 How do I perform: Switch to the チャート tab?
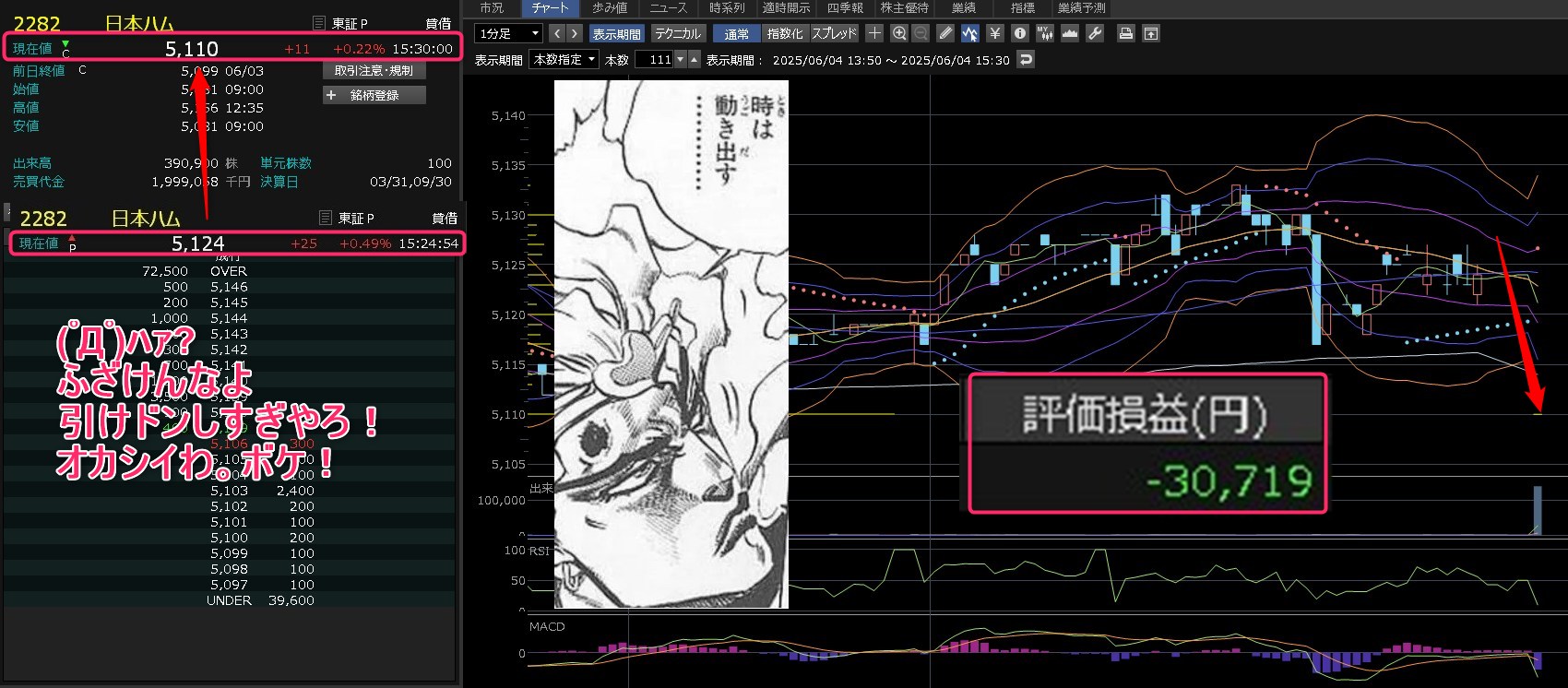coord(550,8)
